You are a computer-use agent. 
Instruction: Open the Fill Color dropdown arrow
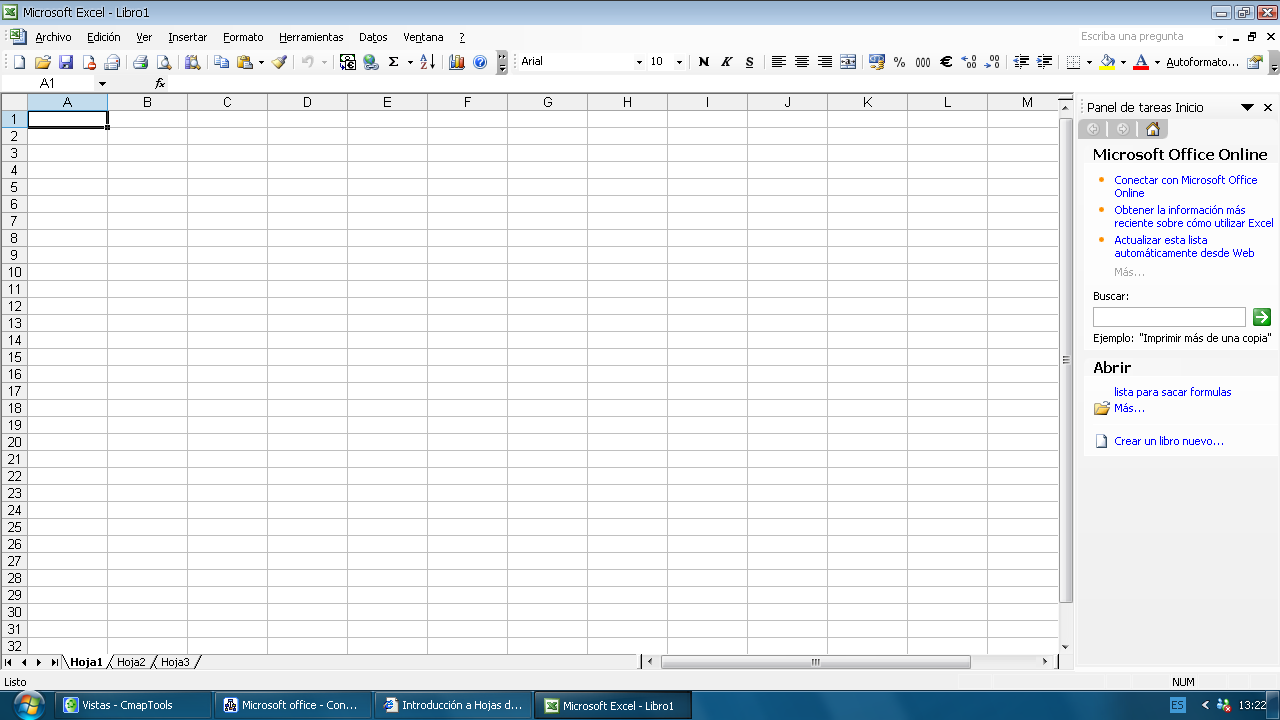[1123, 62]
